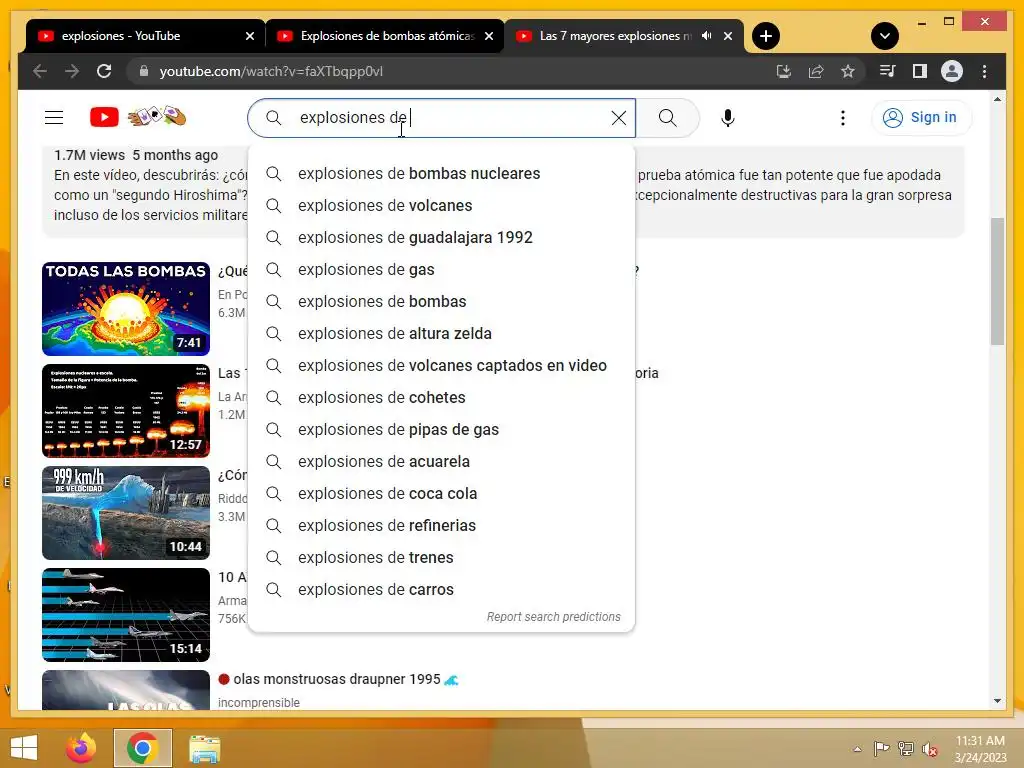The height and width of the screenshot is (768, 1024).
Task: Go forward with the browser forward arrow
Action: click(72, 71)
